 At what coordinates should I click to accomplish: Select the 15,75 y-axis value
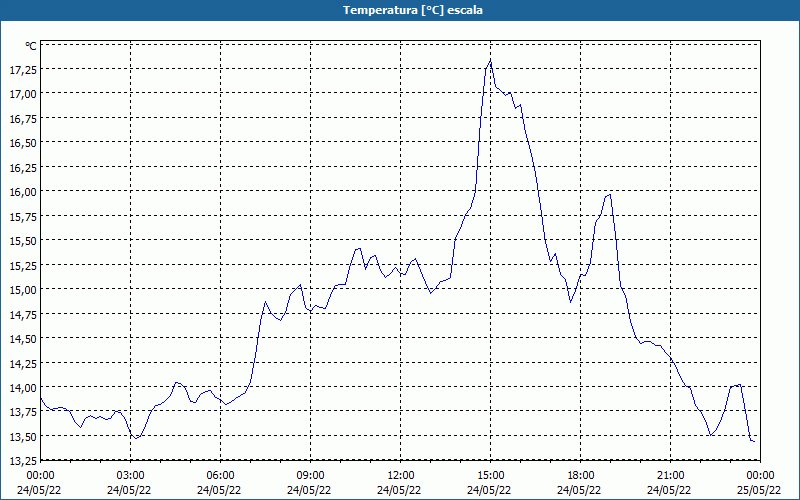pos(23,216)
